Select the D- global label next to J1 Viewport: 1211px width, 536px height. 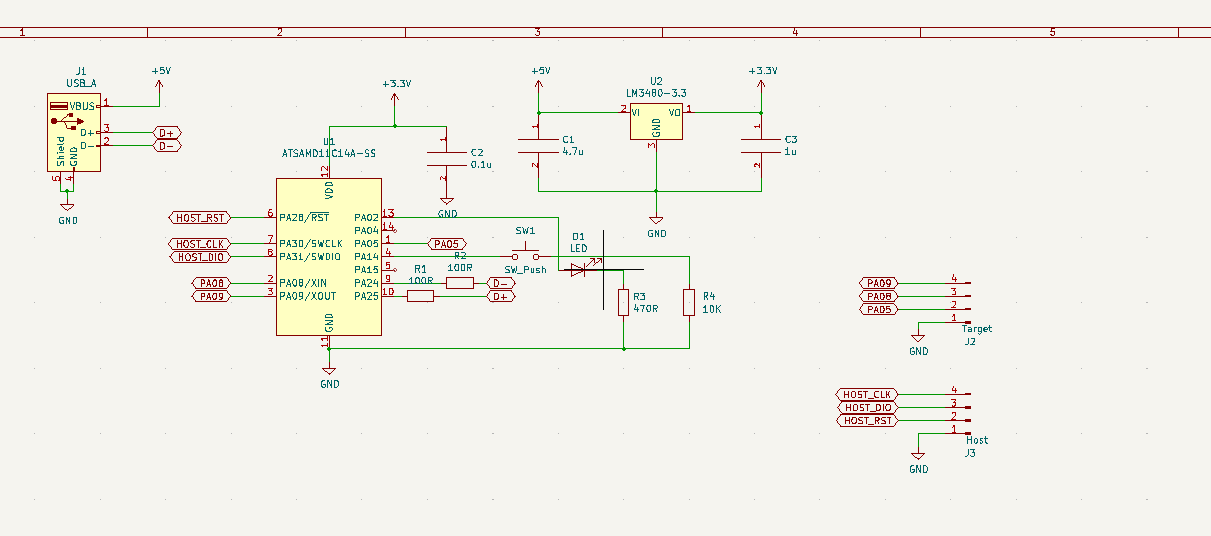(167, 145)
